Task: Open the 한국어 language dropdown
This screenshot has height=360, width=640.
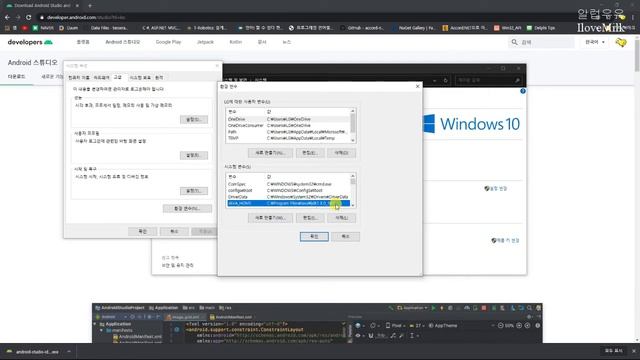Action: tap(595, 42)
